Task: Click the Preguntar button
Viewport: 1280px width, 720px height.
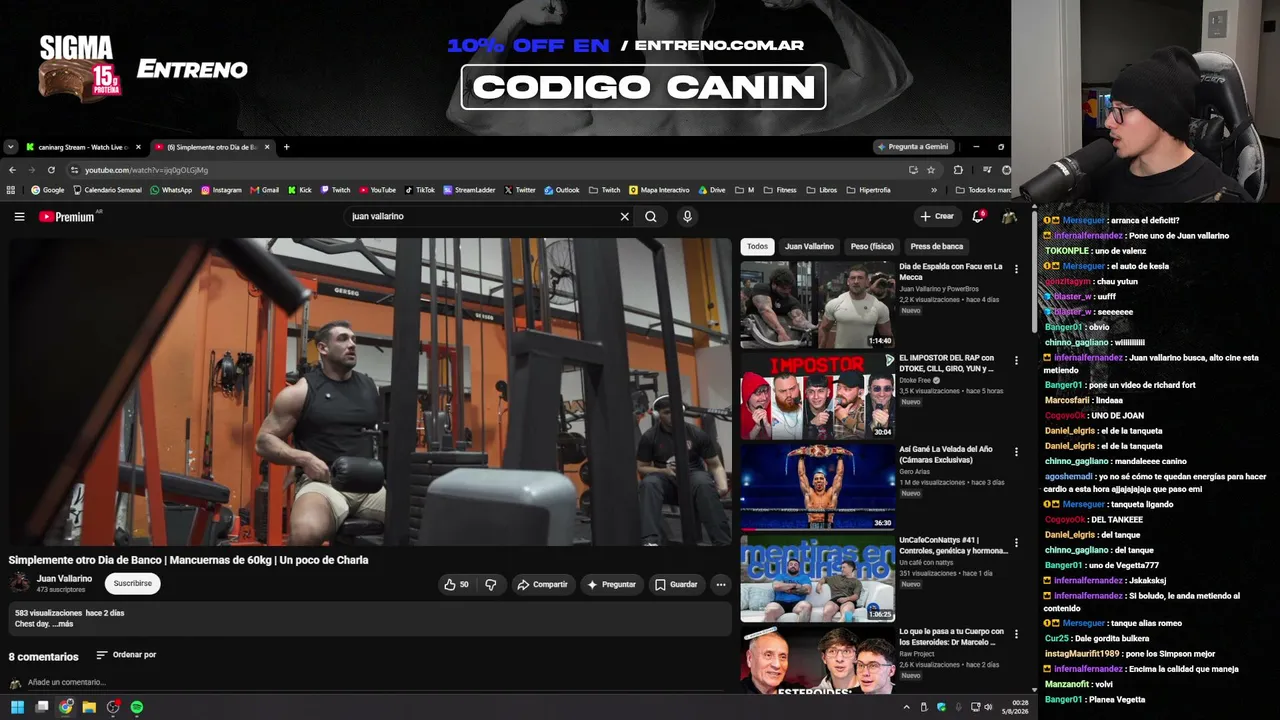Action: pos(611,584)
